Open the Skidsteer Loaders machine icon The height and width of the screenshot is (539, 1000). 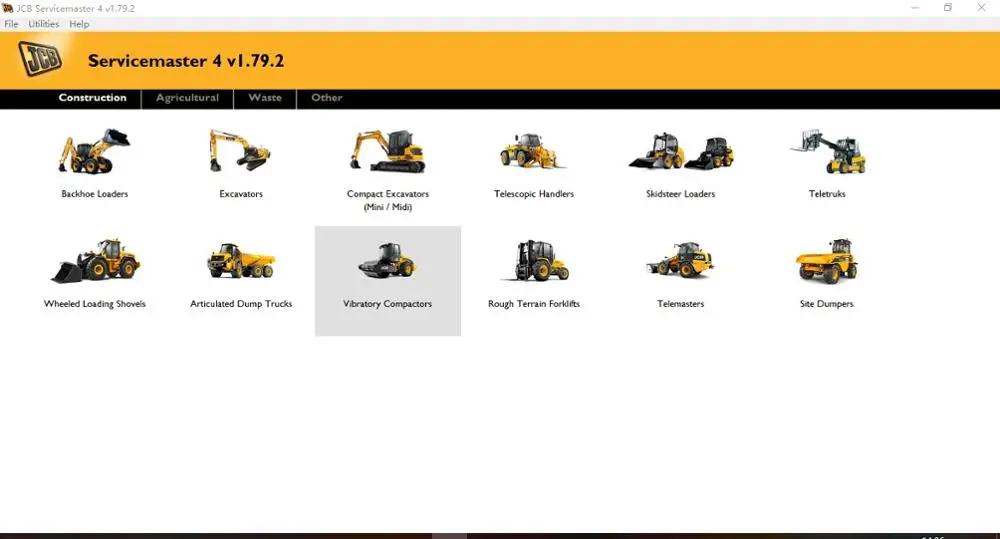pos(680,152)
